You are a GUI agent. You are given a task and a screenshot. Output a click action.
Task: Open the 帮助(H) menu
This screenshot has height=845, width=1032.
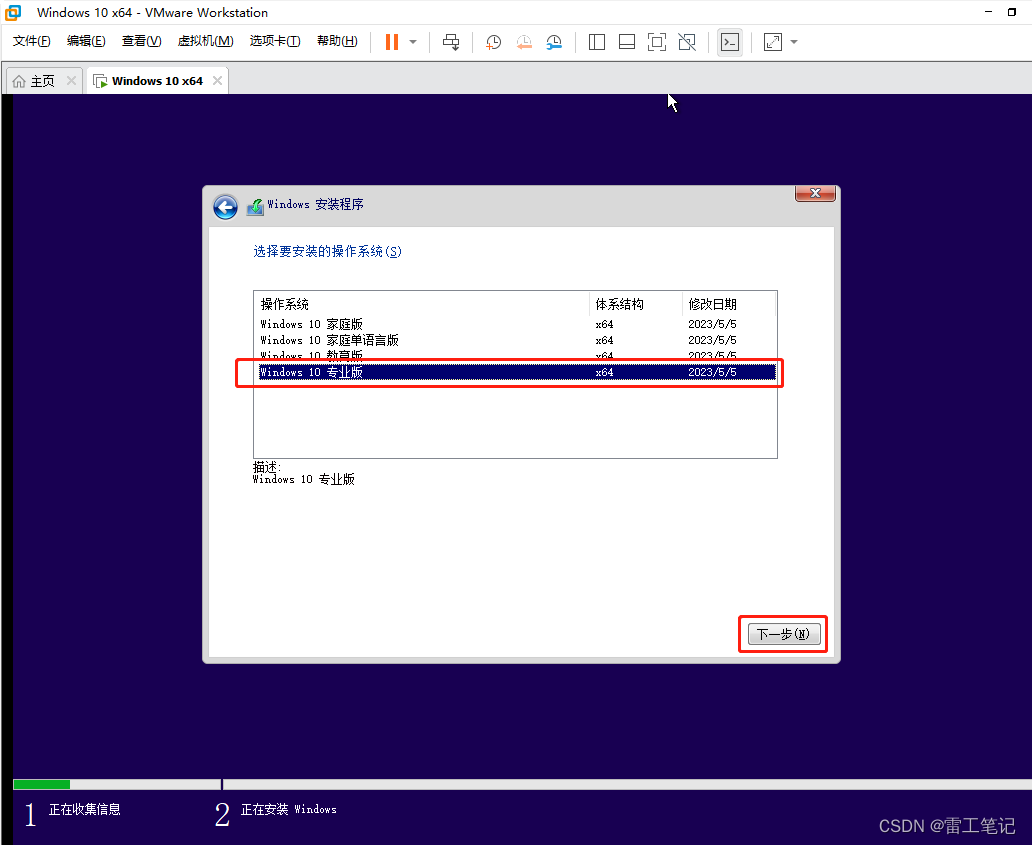pyautogui.click(x=337, y=41)
